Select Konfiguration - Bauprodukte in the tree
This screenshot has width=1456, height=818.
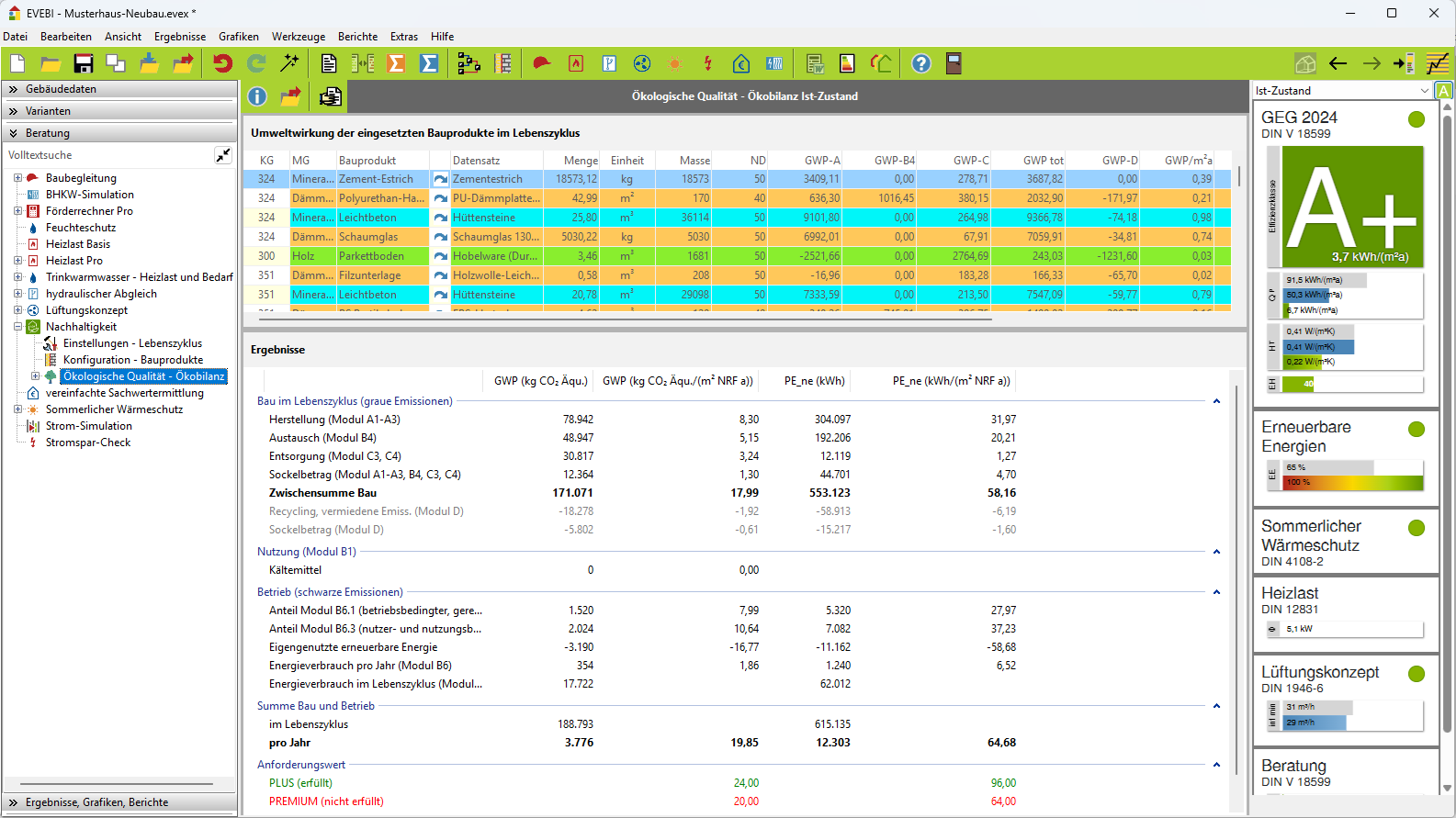(133, 360)
